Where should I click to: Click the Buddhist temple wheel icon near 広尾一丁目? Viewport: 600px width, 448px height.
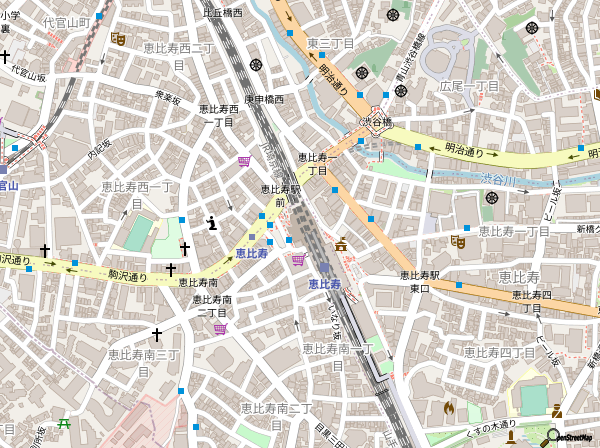pos(490,198)
